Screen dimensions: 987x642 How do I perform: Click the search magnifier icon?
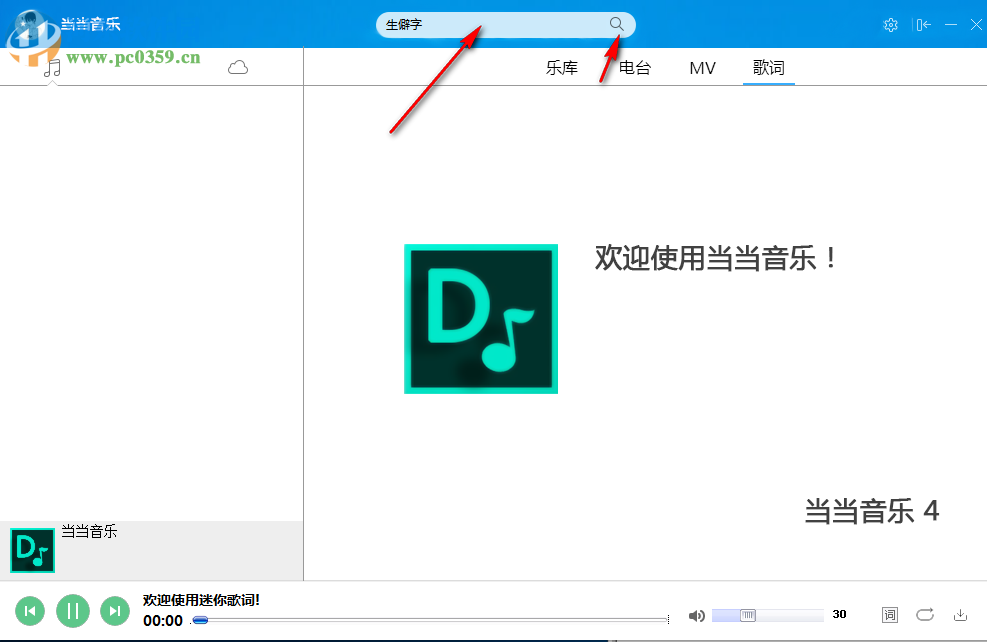[x=616, y=24]
